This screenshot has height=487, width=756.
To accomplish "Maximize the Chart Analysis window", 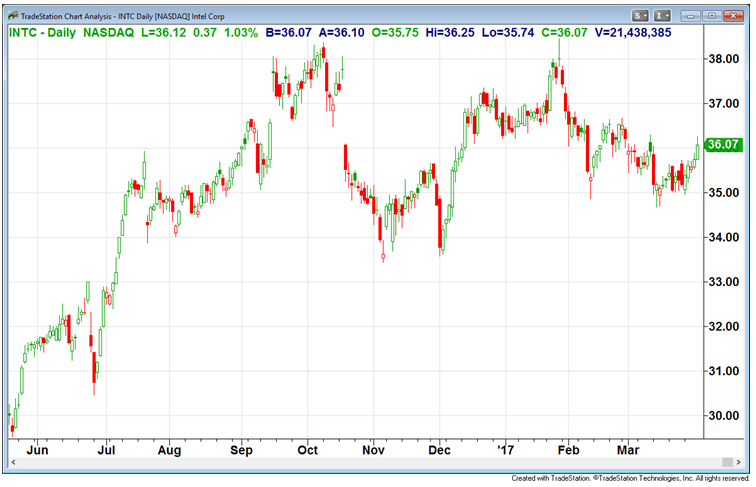I will tap(712, 16).
